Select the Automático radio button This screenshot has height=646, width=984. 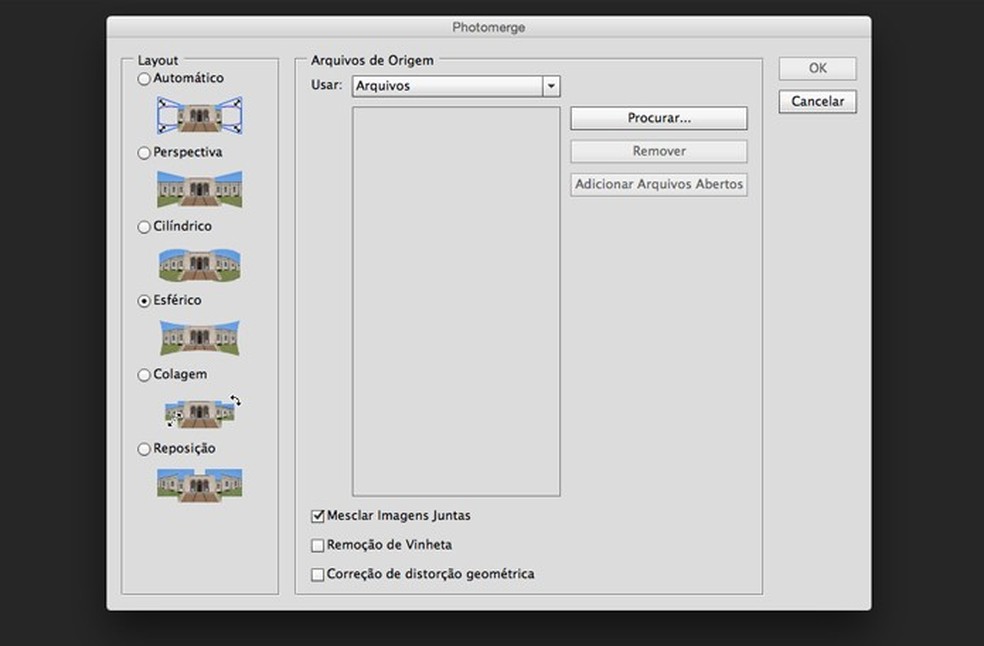(x=145, y=79)
